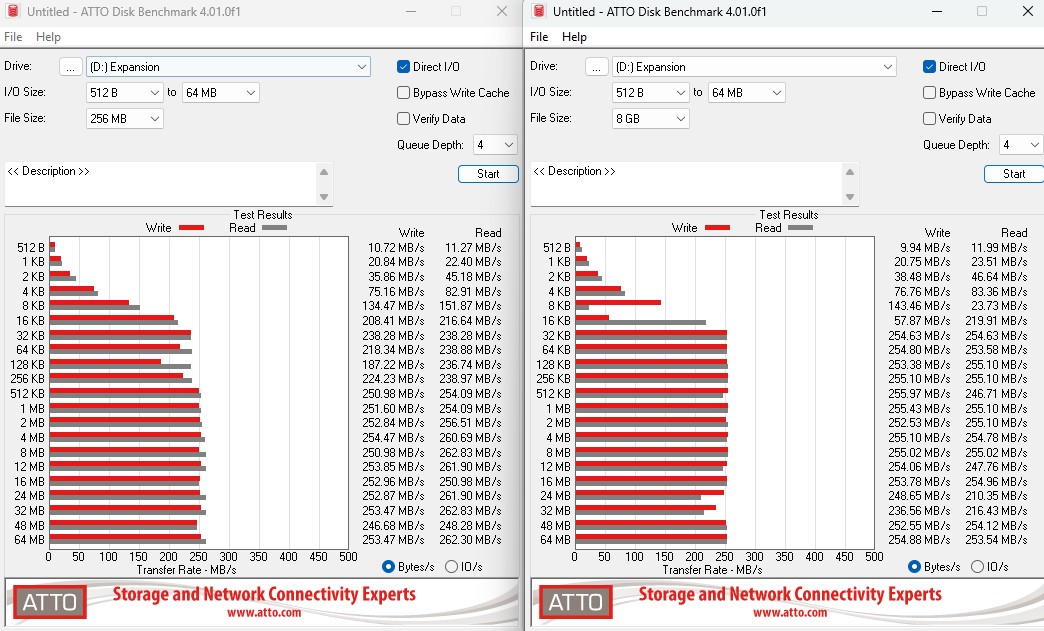The image size is (1044, 631).
Task: Click Start button in right window
Action: pyautogui.click(x=1013, y=174)
